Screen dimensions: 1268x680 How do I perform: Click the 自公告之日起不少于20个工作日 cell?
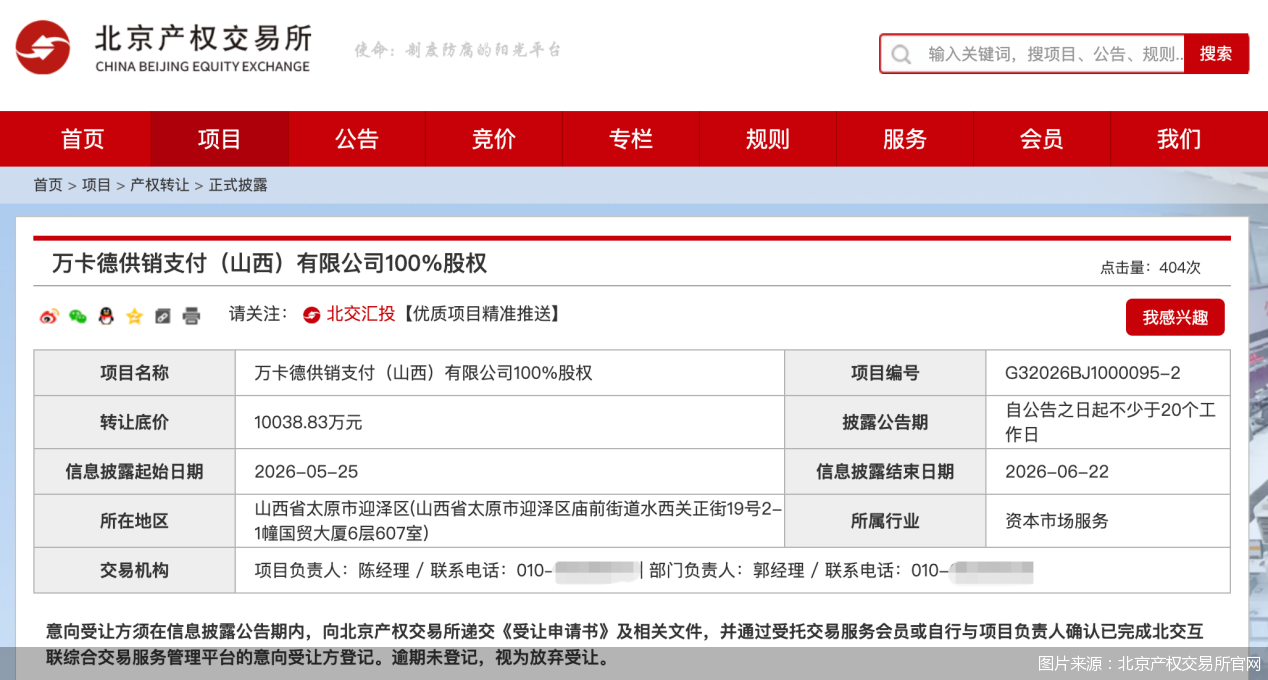pos(1108,422)
